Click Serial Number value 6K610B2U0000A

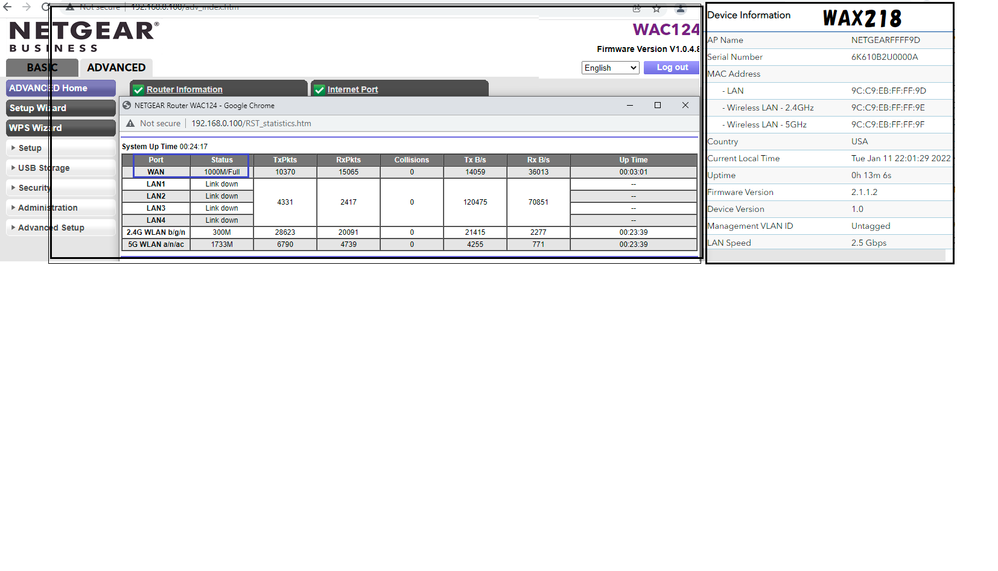click(x=885, y=57)
